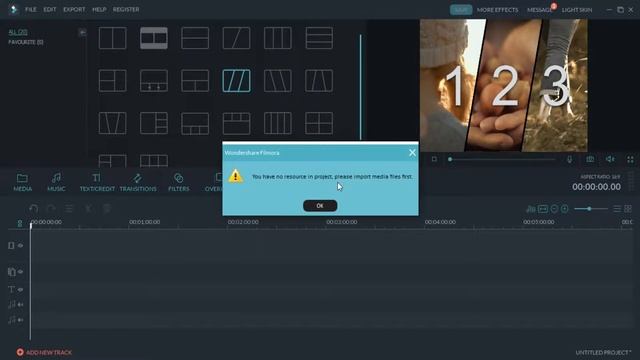Select the highlighted gray split-screen layout thumbnail
Viewport: 640px width, 360px height.
click(154, 38)
